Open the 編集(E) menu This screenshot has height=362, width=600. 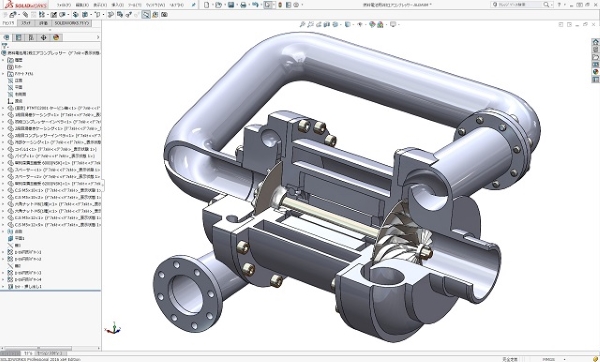coord(82,5)
